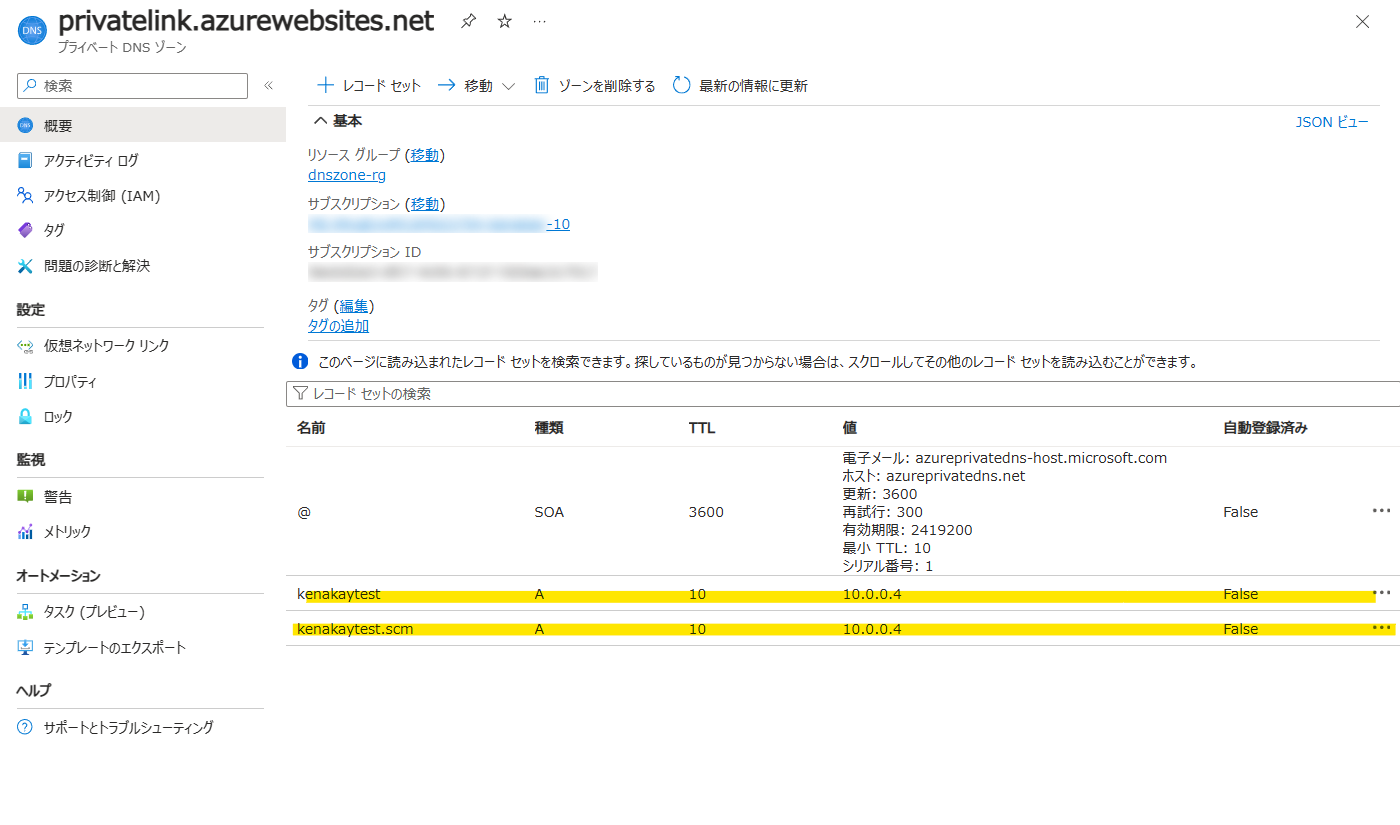Viewport: 1400px width, 825px height.
Task: Click the SOA record TTL value 3600
Action: (706, 512)
